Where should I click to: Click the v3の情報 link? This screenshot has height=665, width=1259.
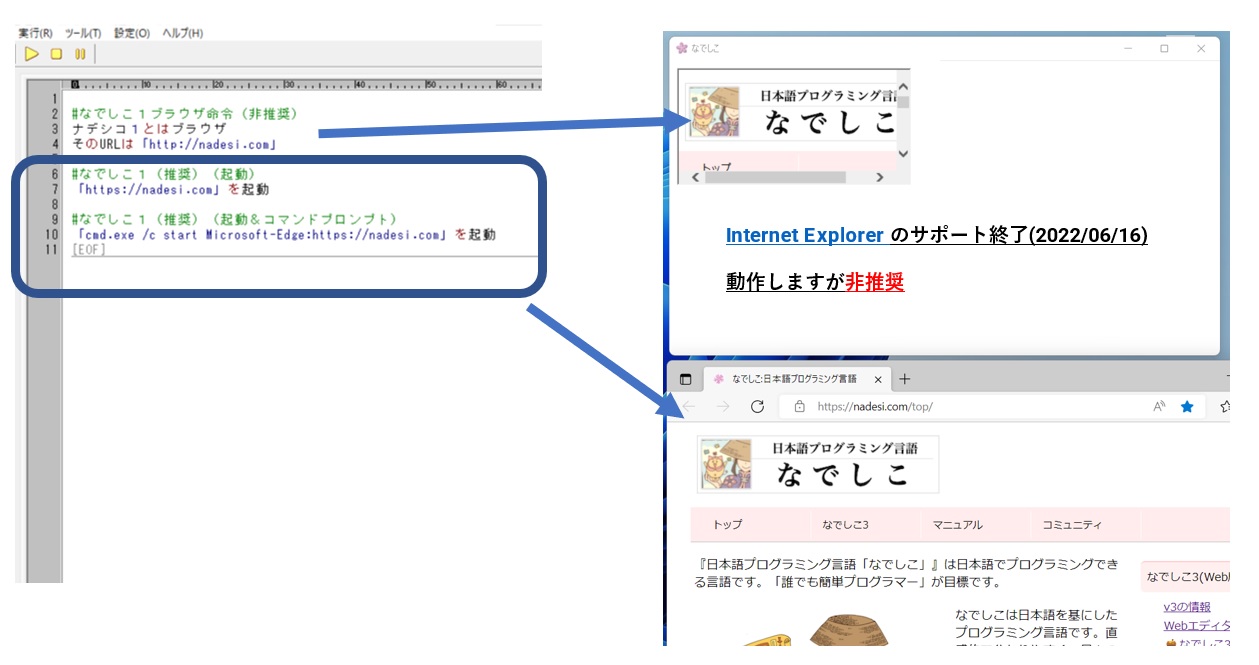1187,607
